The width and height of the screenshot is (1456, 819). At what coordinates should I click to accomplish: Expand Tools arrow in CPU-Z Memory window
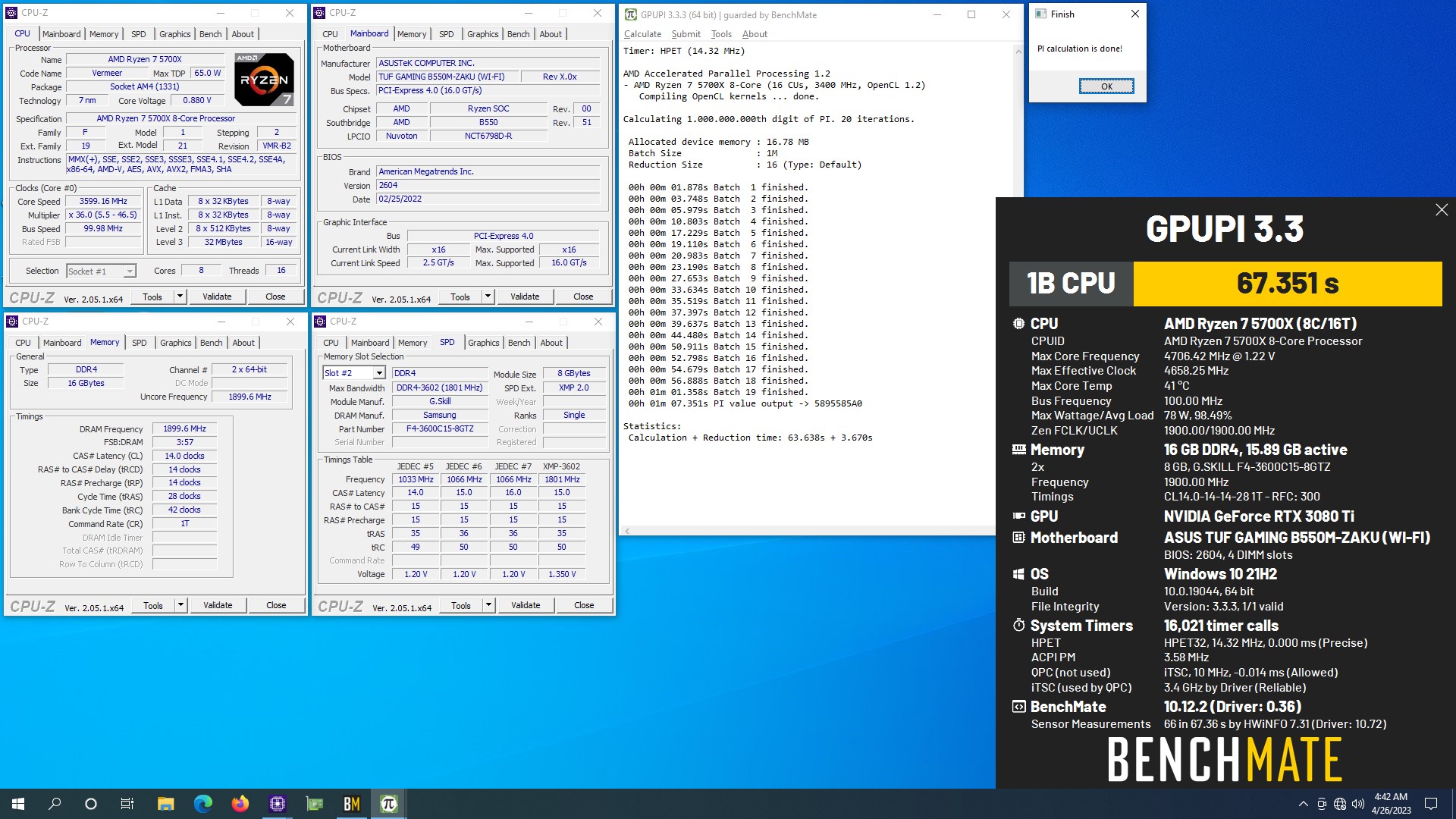[x=180, y=605]
